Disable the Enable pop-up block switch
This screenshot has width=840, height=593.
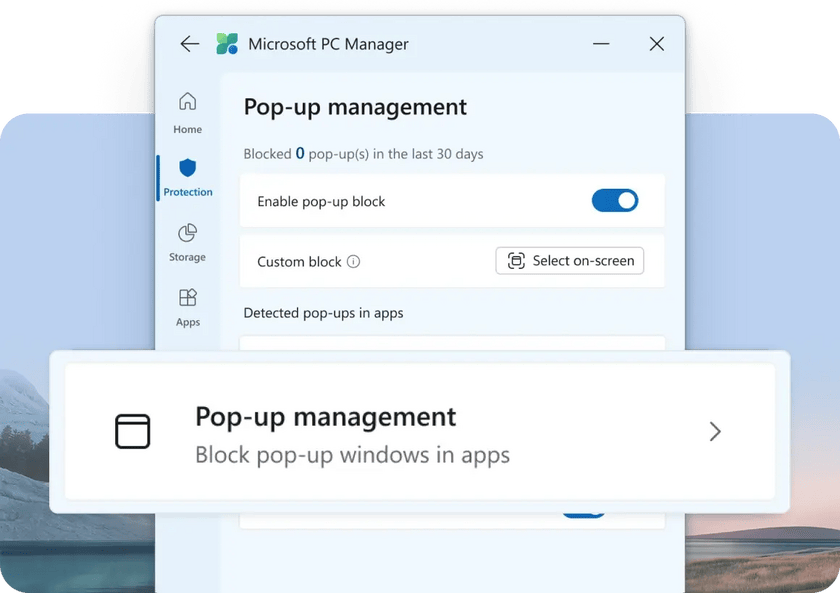click(x=614, y=200)
